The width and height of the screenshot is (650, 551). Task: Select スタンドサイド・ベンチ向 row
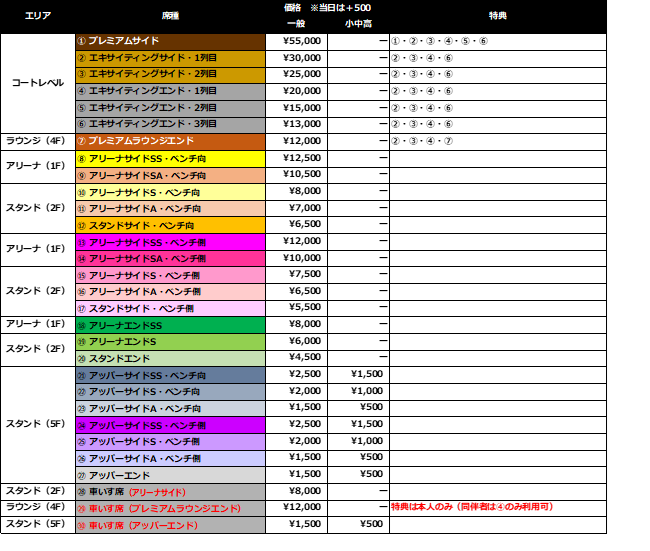170,226
